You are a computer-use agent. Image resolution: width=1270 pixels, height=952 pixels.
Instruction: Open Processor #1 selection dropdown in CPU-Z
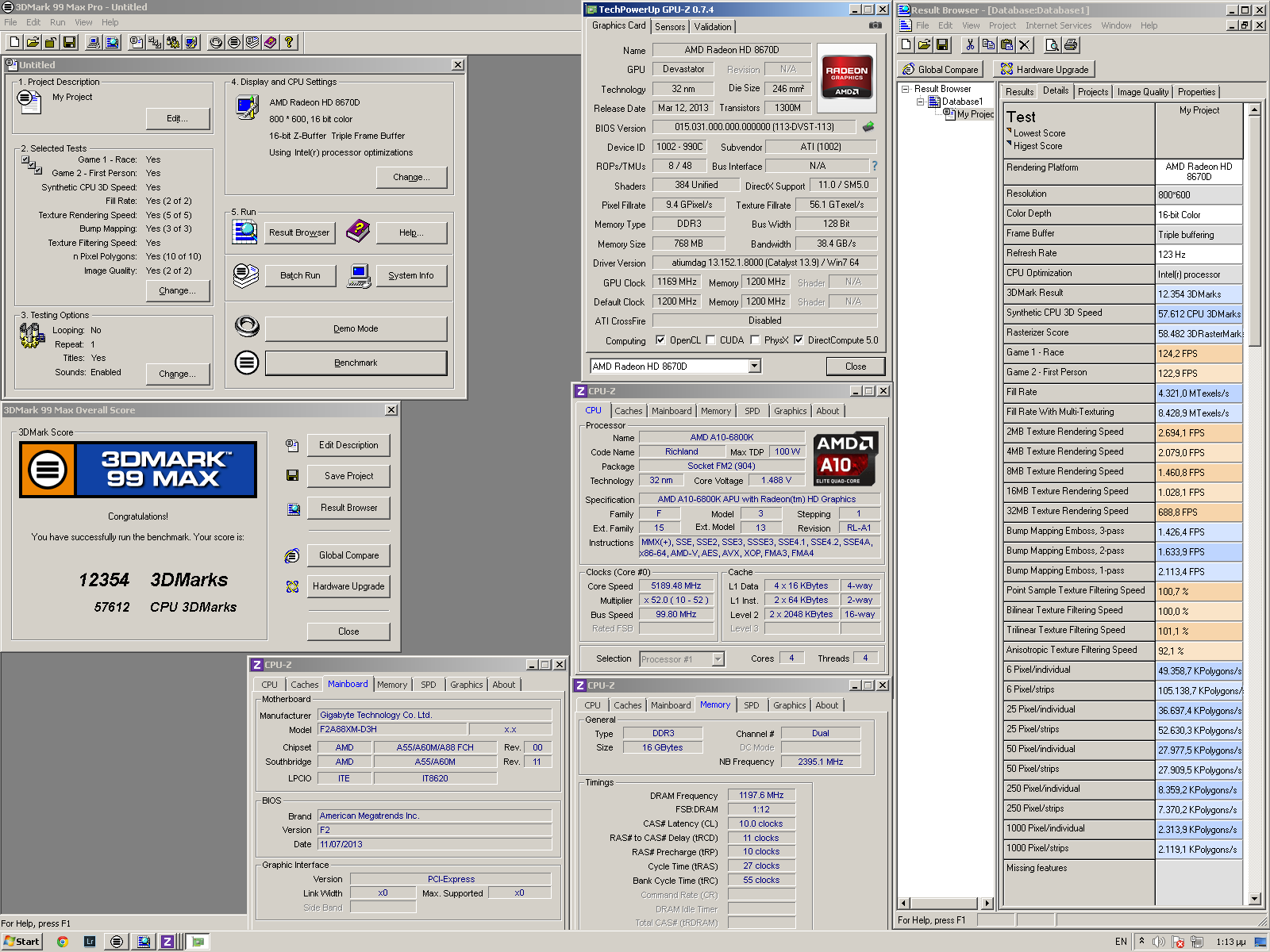coord(718,659)
